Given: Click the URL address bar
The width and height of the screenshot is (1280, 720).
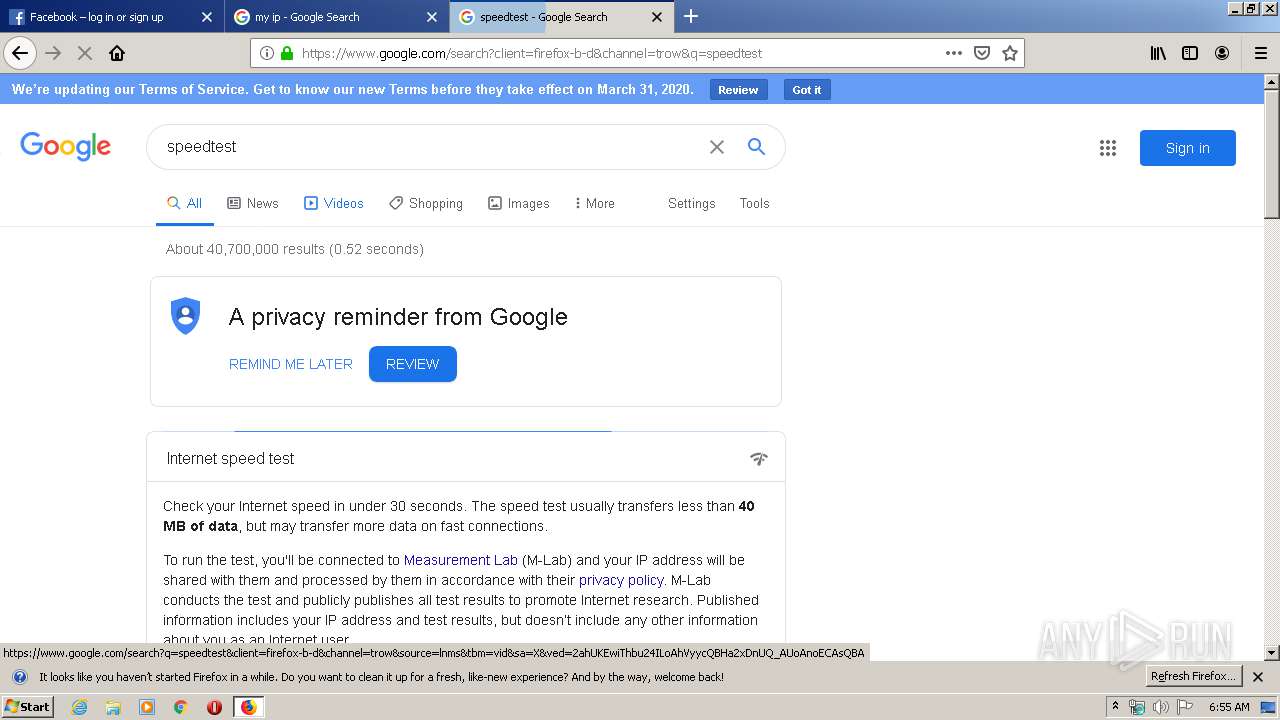Looking at the screenshot, I should [620, 53].
